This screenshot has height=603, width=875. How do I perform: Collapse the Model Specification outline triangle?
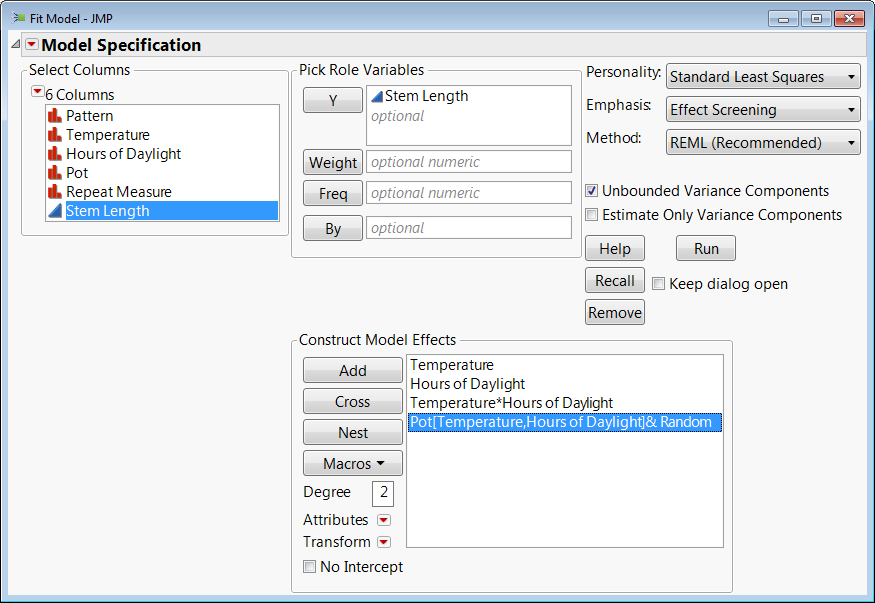(15, 45)
